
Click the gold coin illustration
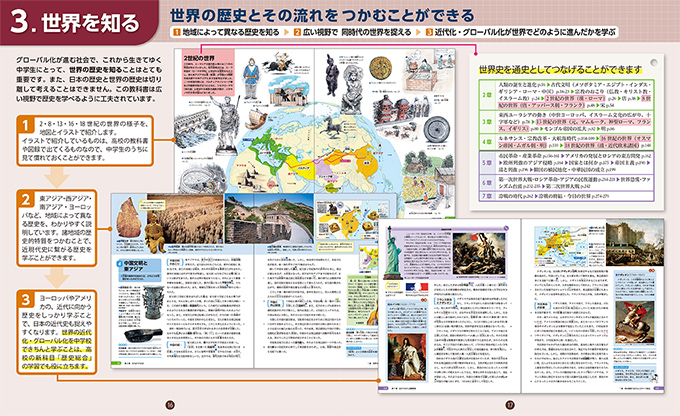pos(380,68)
